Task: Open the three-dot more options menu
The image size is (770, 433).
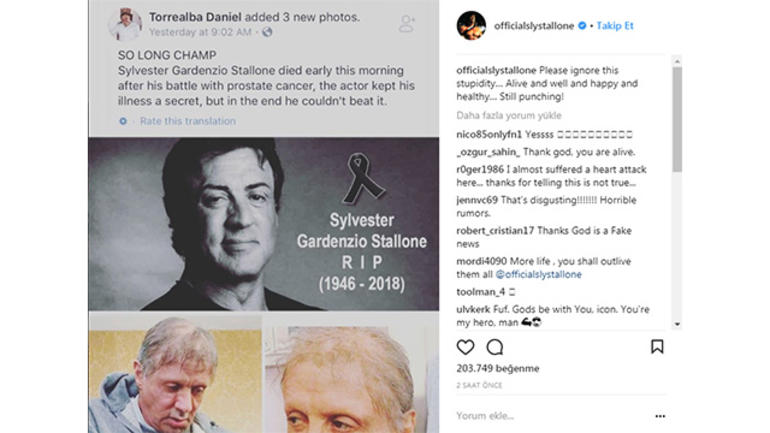Action: click(x=659, y=415)
